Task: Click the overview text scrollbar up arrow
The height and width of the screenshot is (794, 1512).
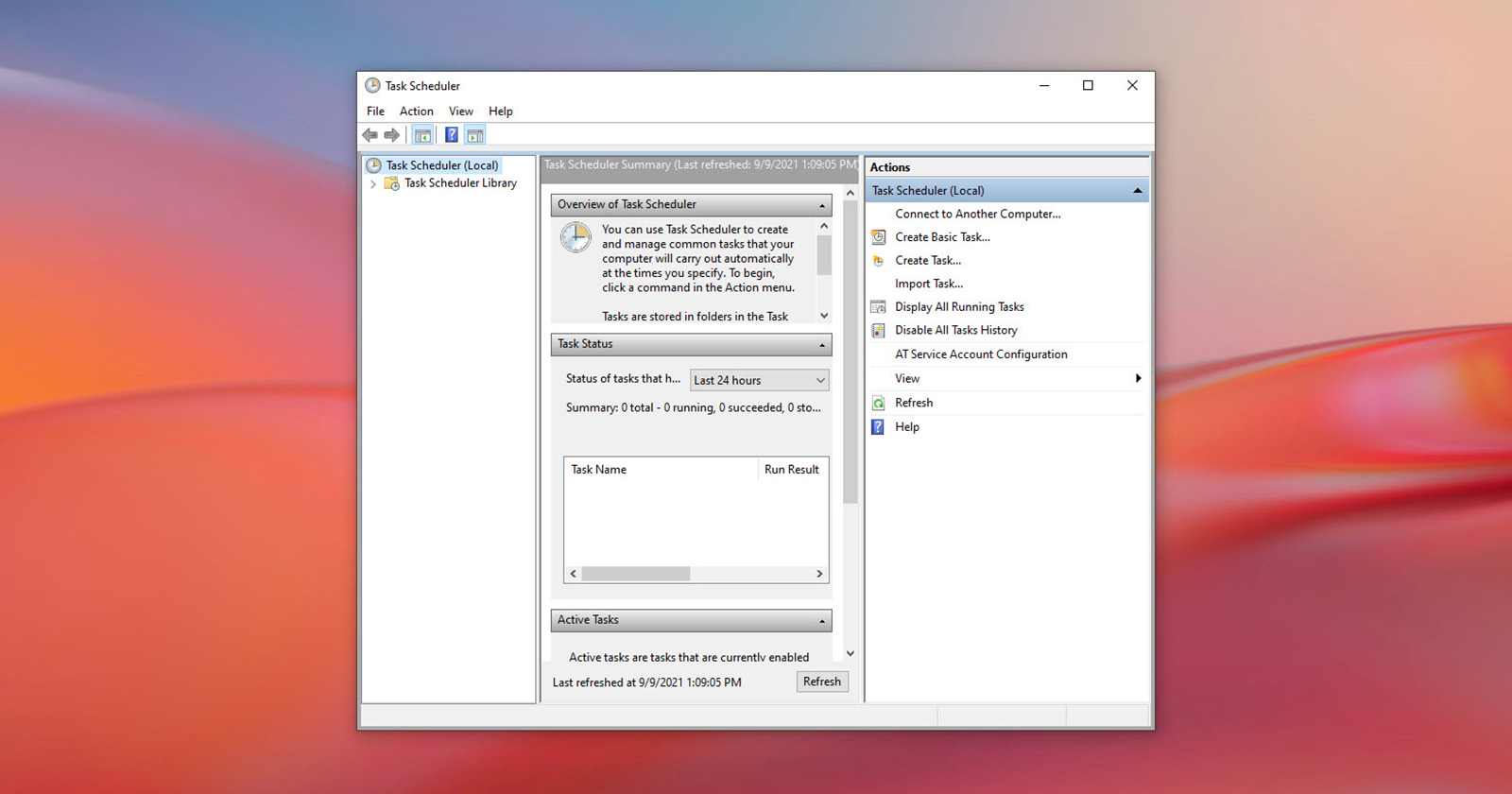Action: pyautogui.click(x=824, y=226)
